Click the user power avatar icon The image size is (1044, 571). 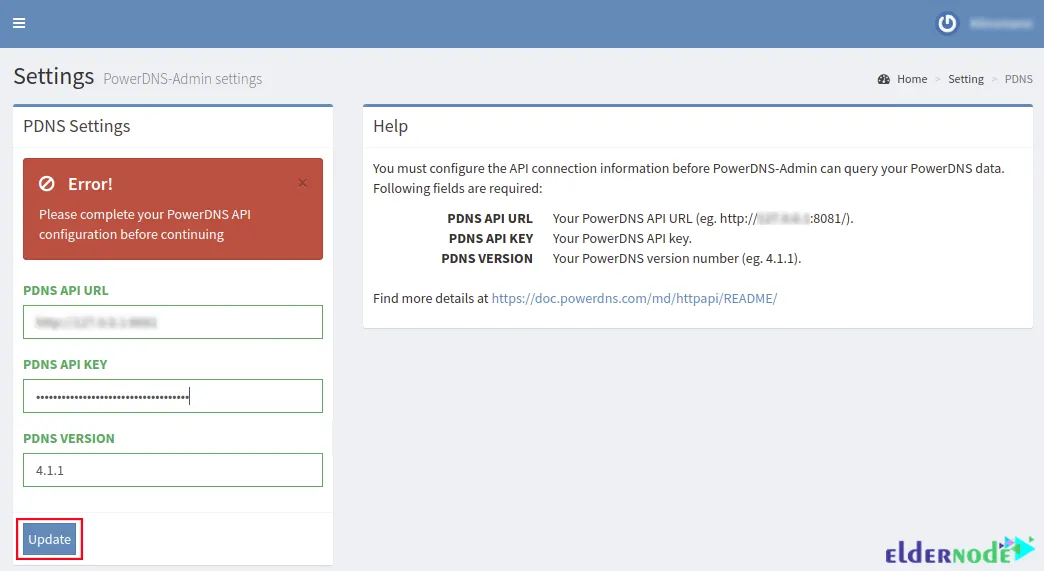point(947,23)
